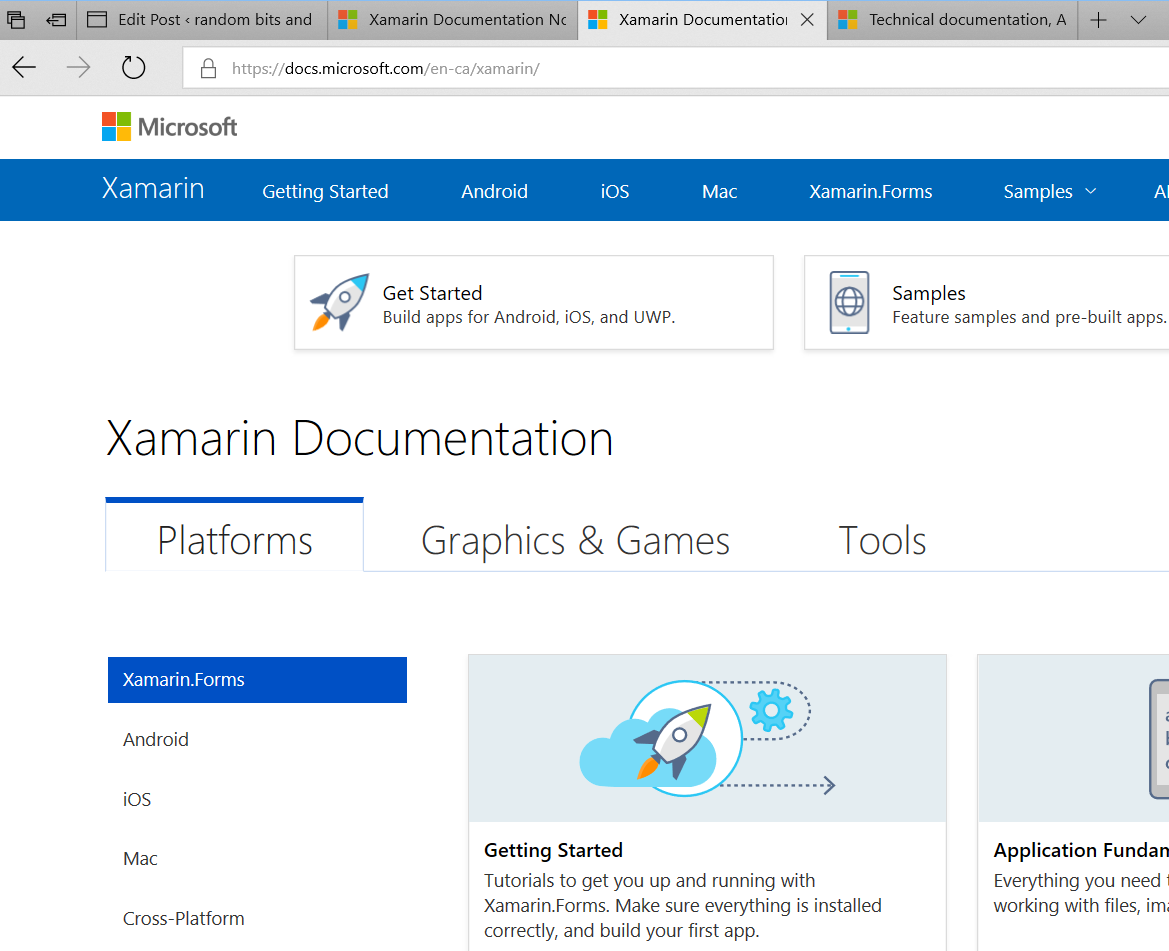Close the active Xamarin Documentation tab

coord(807,20)
